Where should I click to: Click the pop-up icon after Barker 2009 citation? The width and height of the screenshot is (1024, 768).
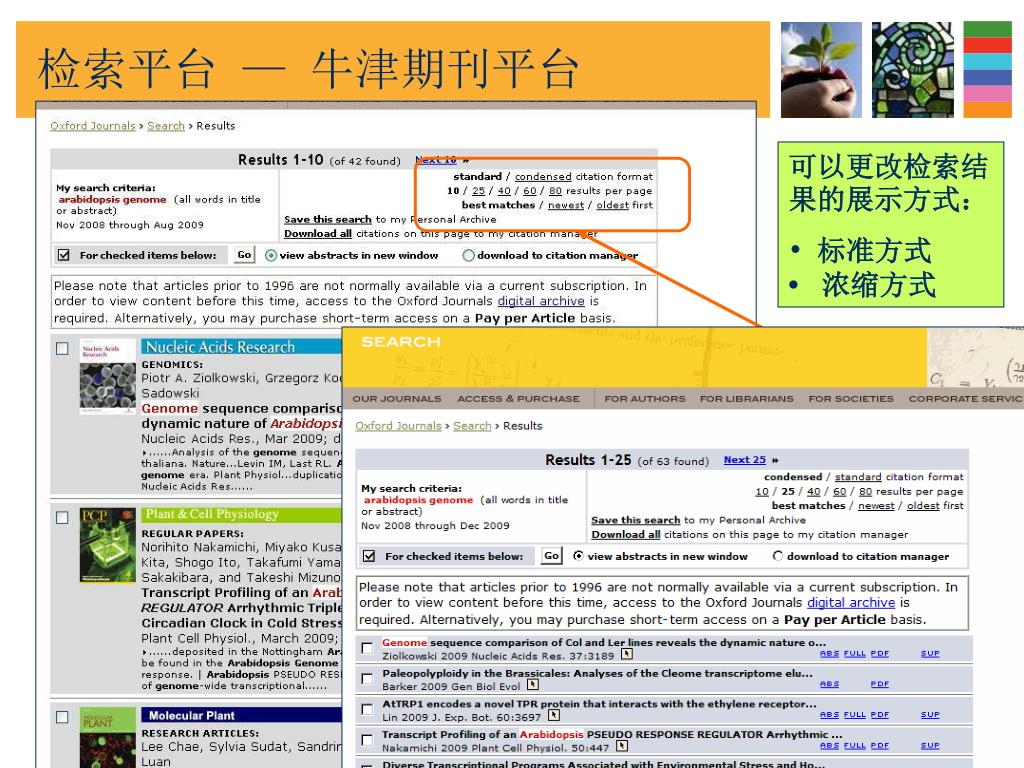click(533, 685)
